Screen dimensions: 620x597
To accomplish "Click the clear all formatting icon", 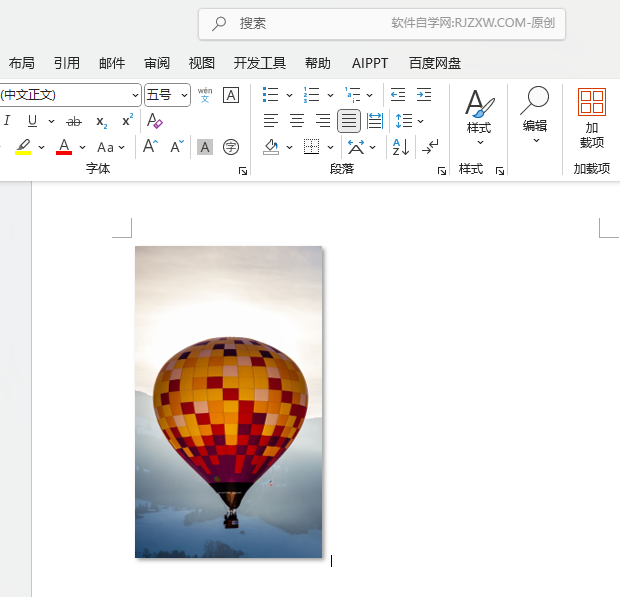I will click(x=154, y=121).
